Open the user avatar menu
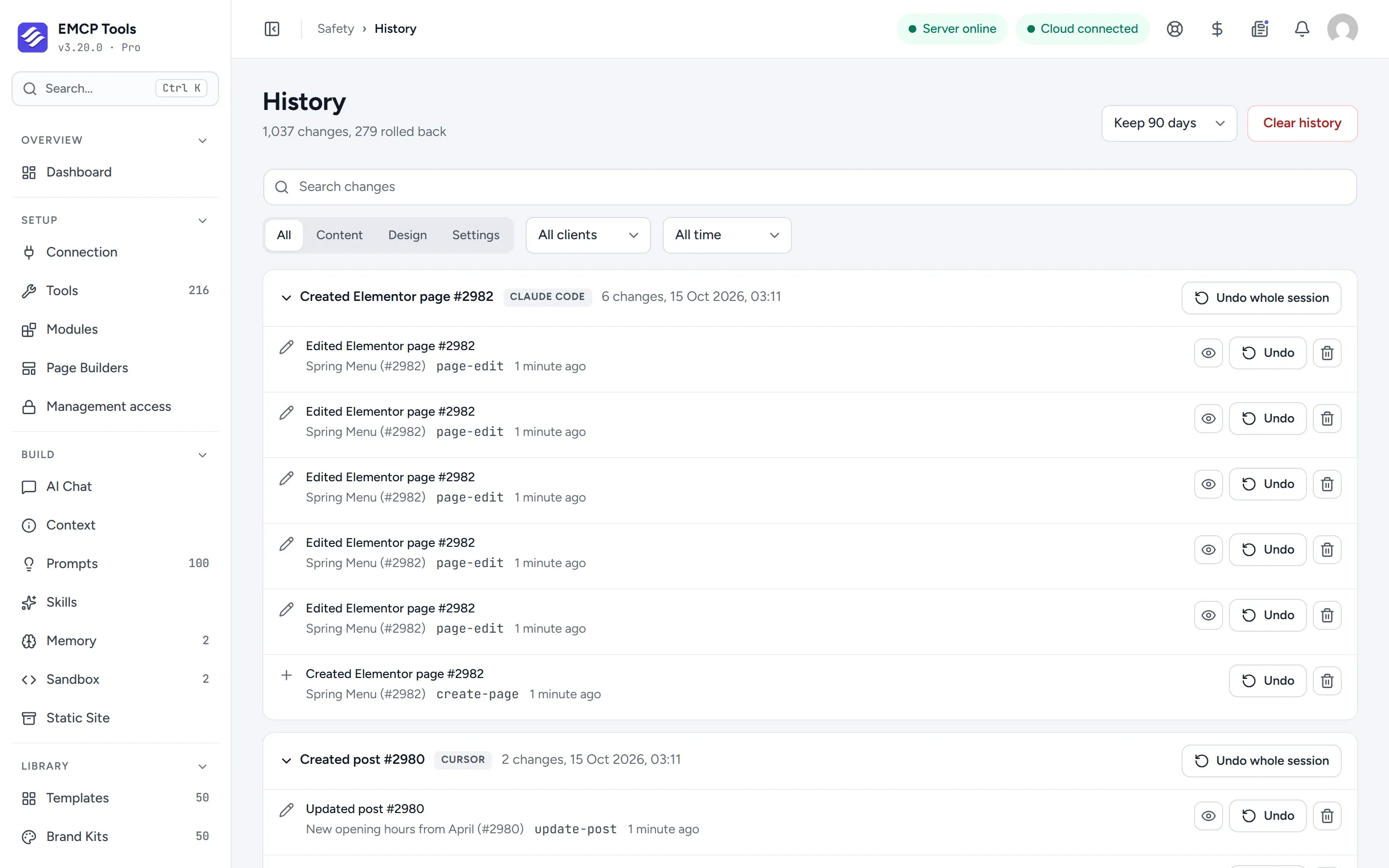 [1343, 29]
